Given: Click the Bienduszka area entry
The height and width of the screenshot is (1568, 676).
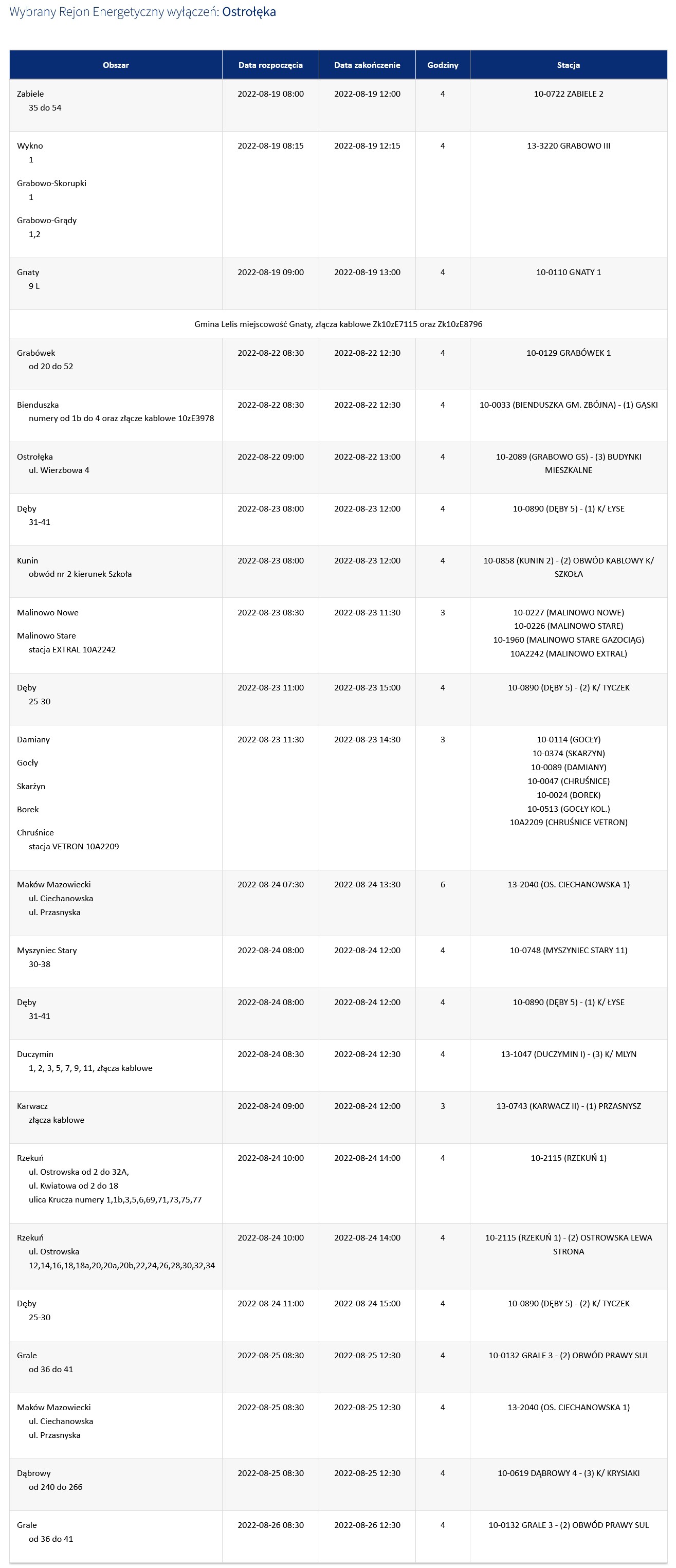Looking at the screenshot, I should coord(116,416).
